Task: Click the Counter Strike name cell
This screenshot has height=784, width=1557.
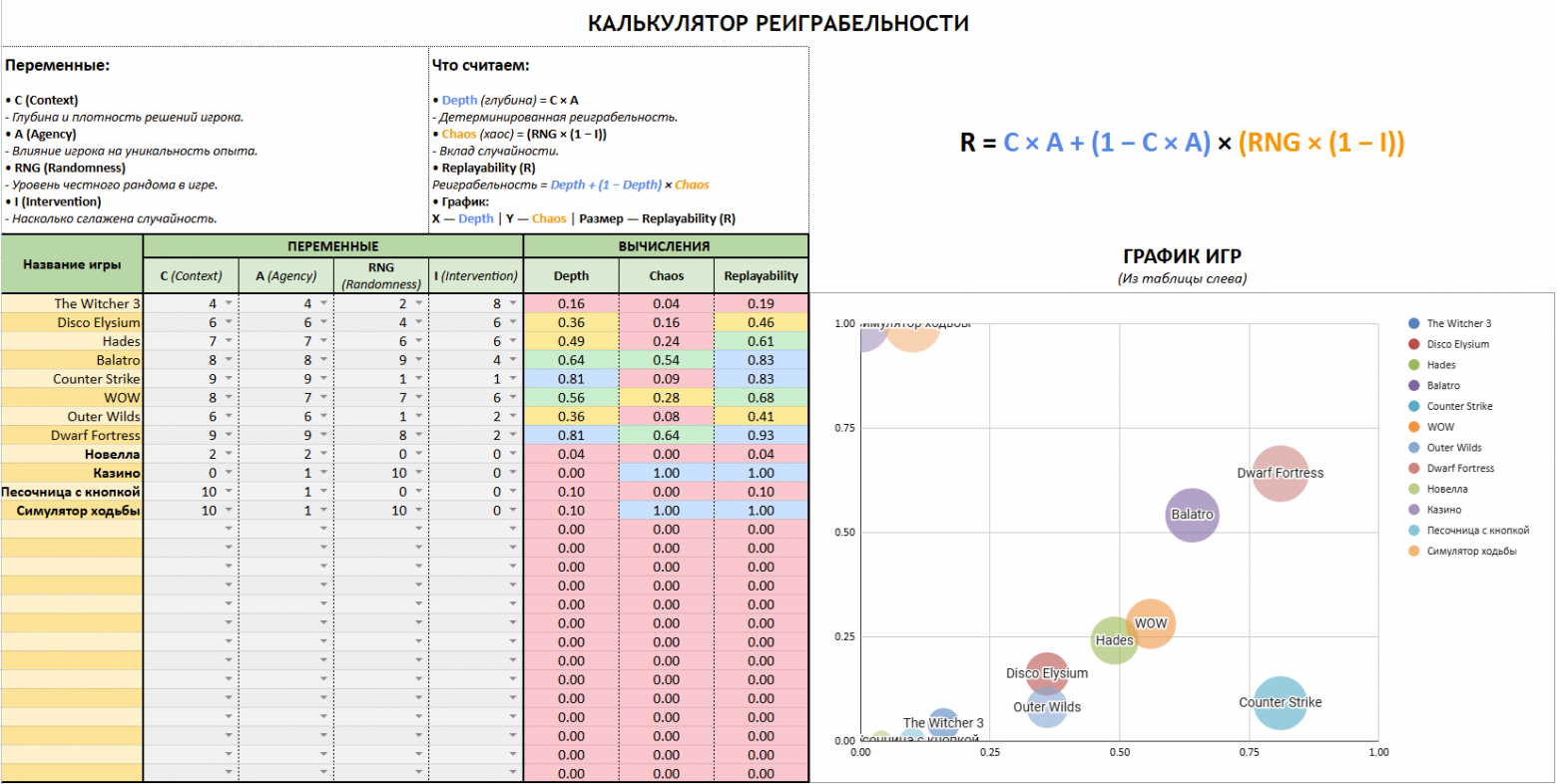Action: coord(72,379)
